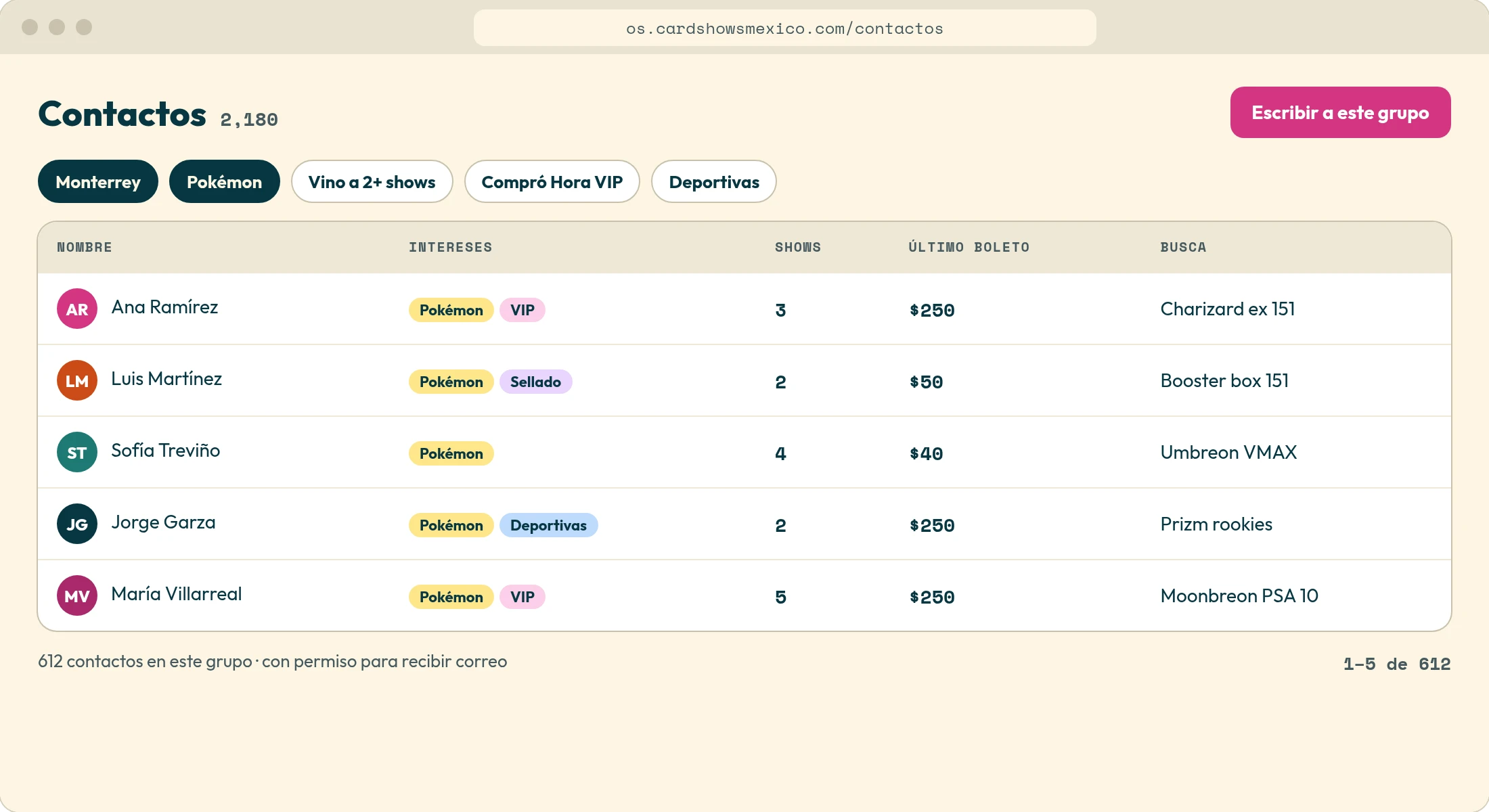
Task: Click the AR avatar for Ana Ramírez
Action: pos(77,309)
